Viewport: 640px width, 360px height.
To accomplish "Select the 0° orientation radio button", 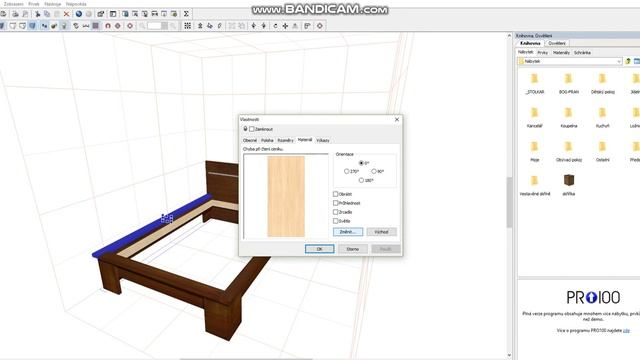I will pyautogui.click(x=361, y=163).
